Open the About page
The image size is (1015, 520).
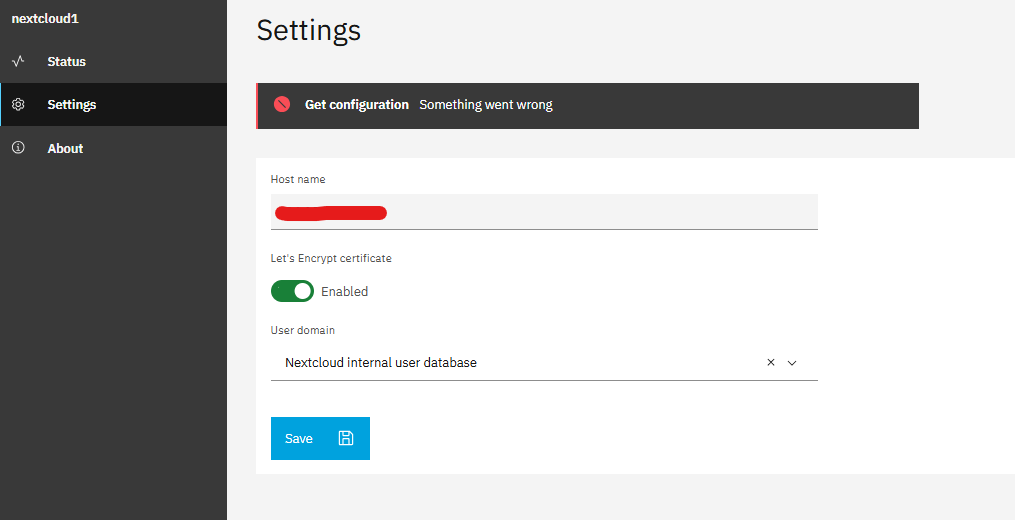tap(113, 148)
